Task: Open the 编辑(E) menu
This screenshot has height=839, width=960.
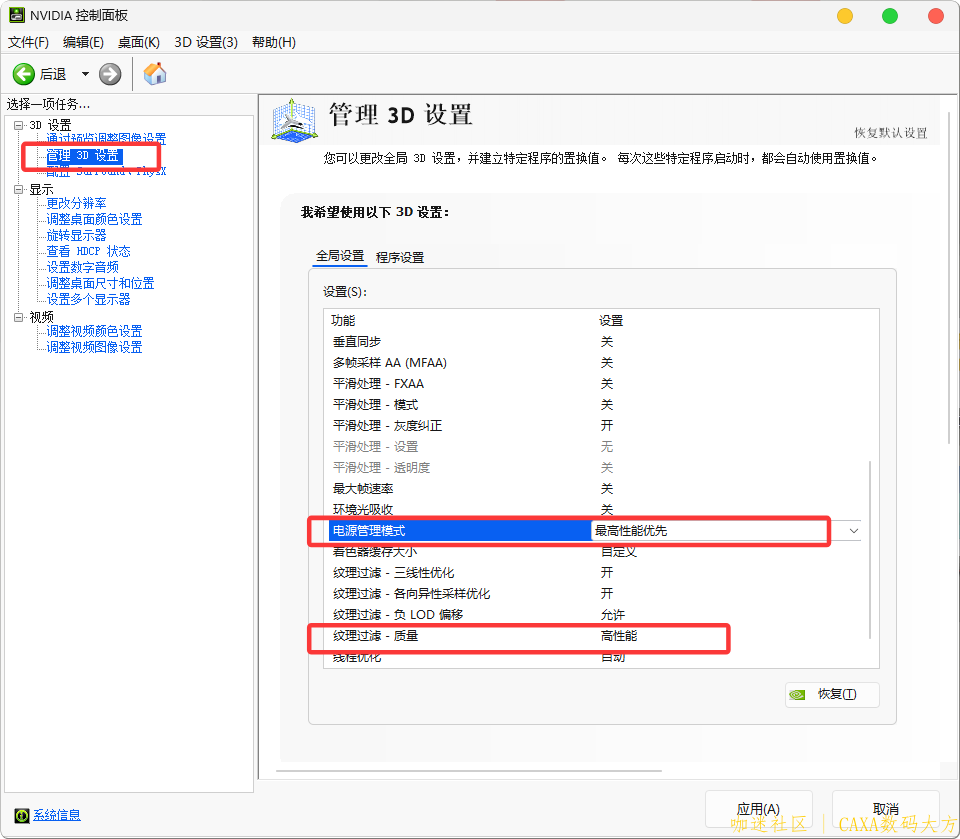Action: [x=83, y=42]
